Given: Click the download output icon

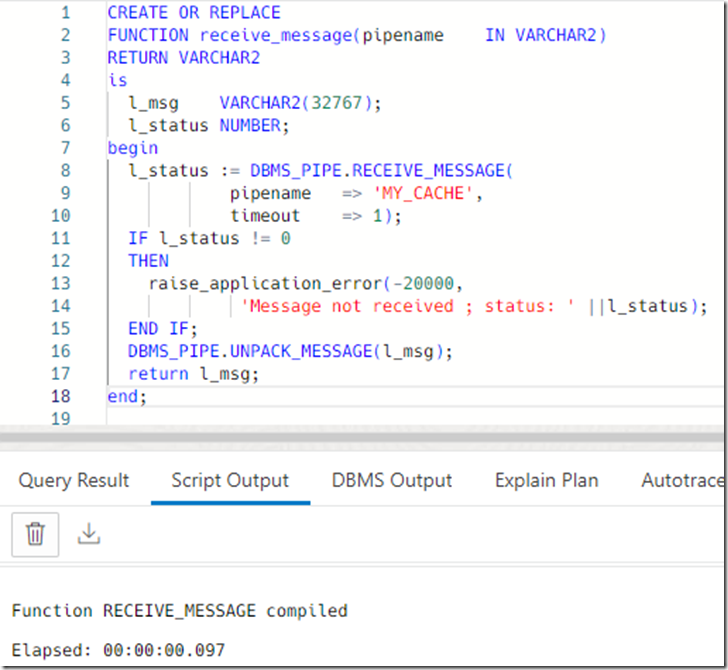Looking at the screenshot, I should (x=89, y=534).
